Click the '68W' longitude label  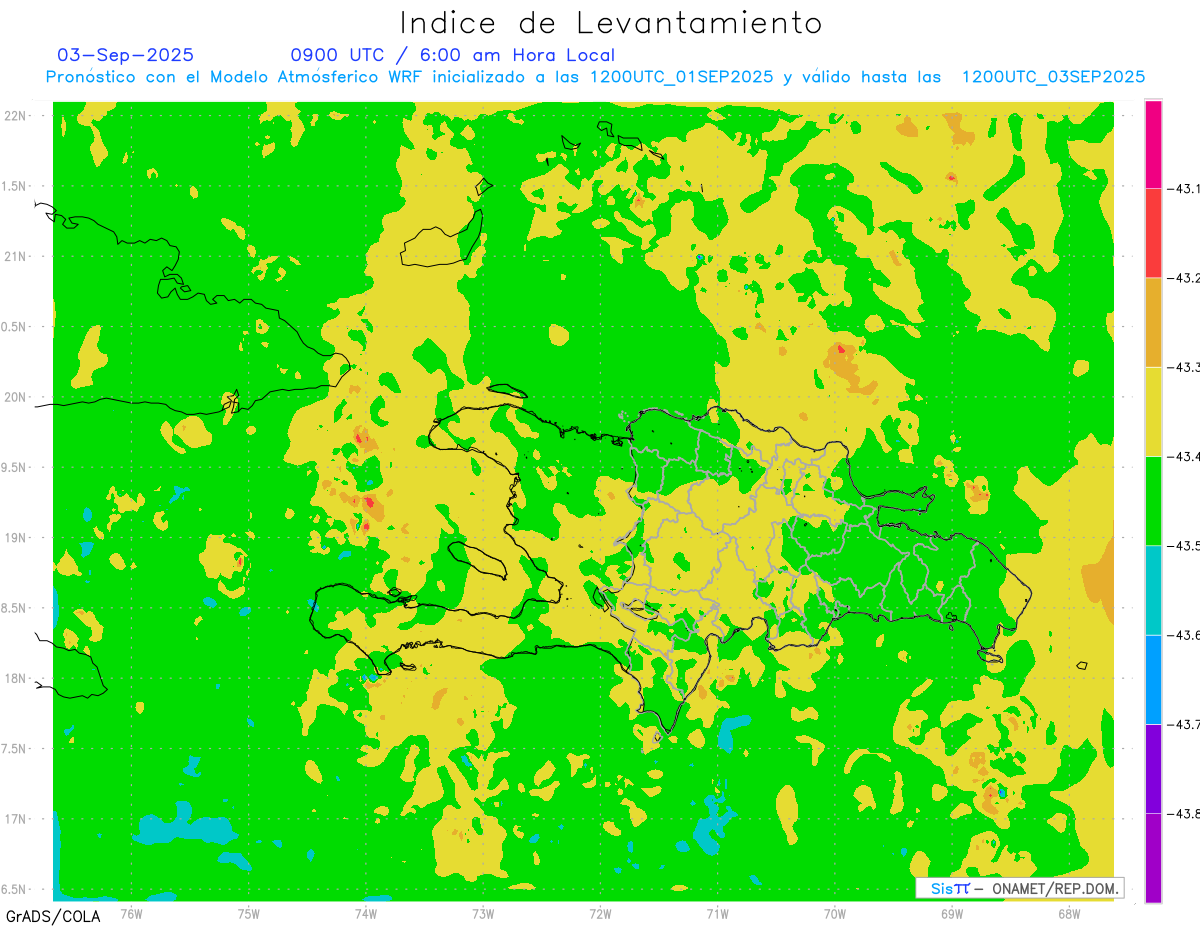point(1069,913)
